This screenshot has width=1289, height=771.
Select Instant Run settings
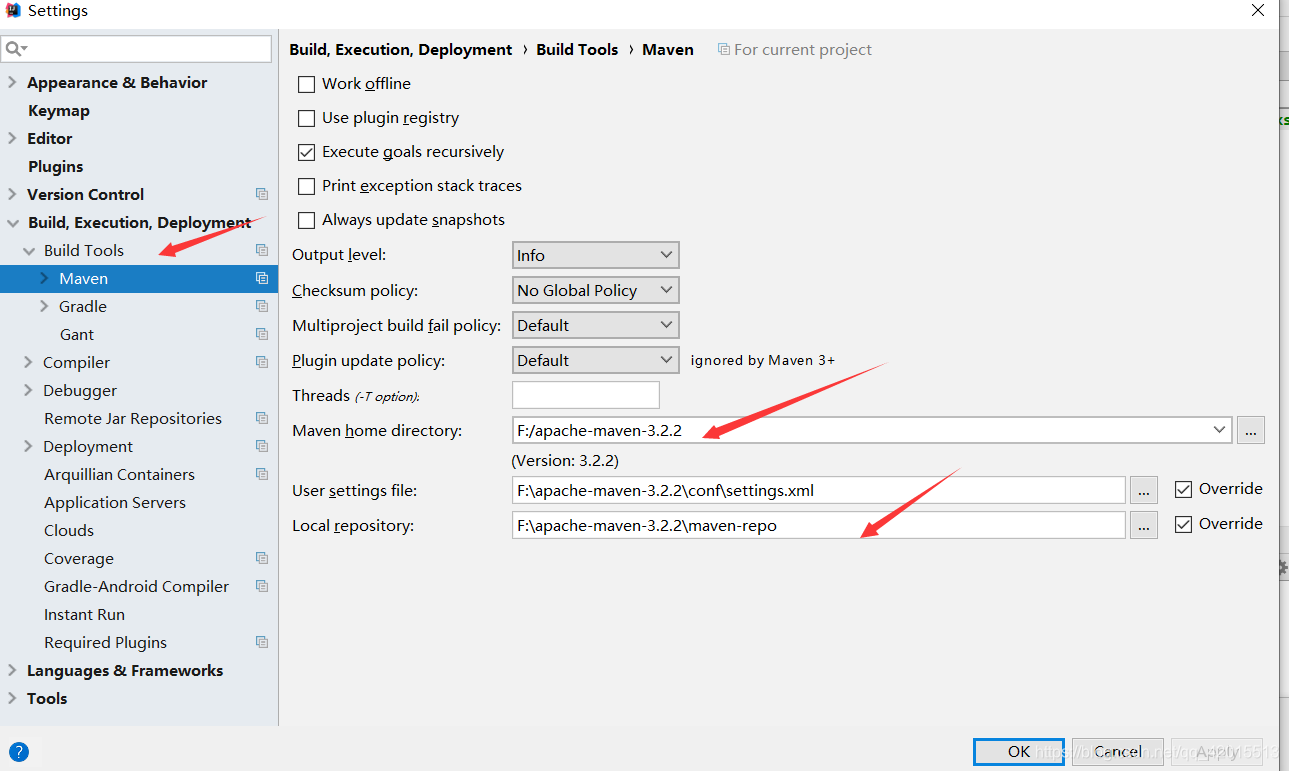84,614
